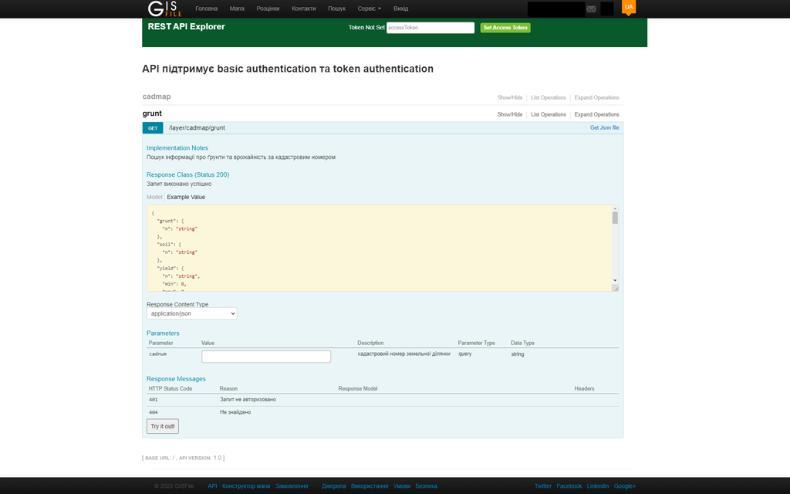Click resize handle of example value box
Viewport: 790px width, 494px height.
point(615,288)
